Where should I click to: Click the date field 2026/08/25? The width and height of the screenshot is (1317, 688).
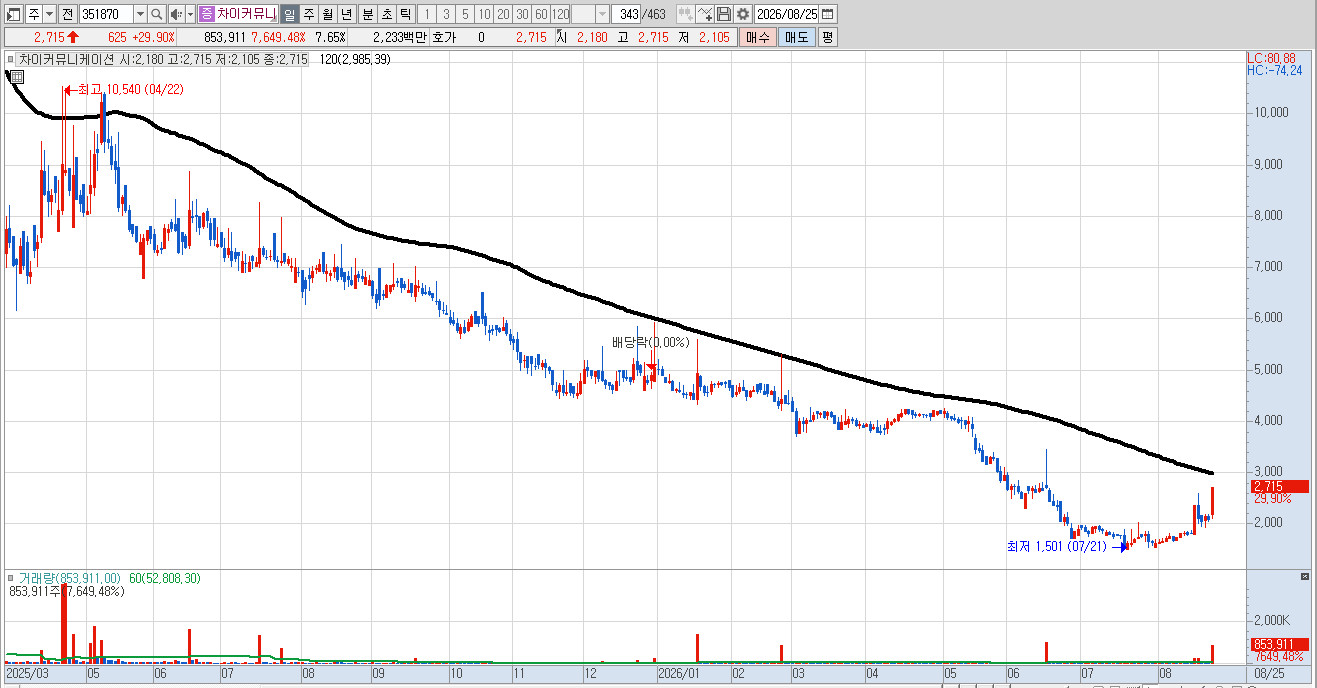787,14
